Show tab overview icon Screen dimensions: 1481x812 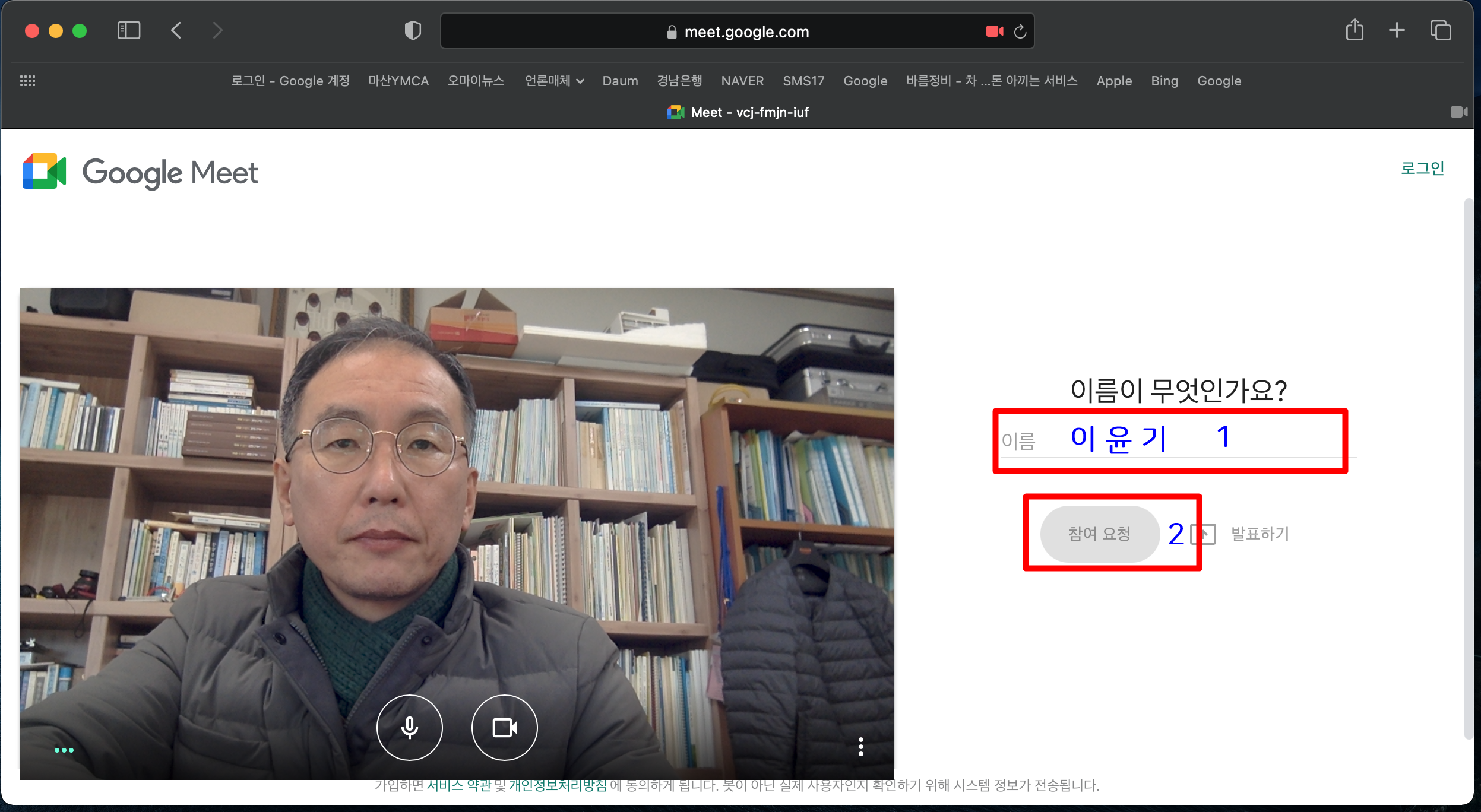point(1441,30)
